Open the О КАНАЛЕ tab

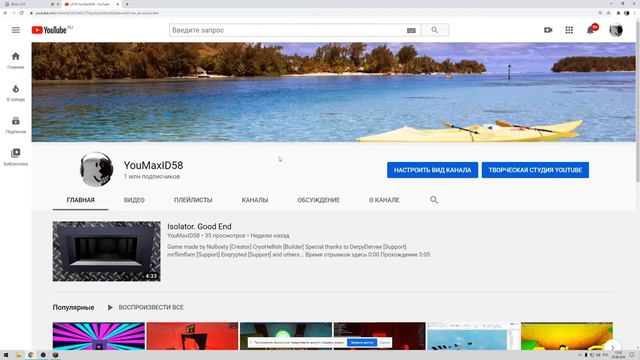(x=384, y=200)
